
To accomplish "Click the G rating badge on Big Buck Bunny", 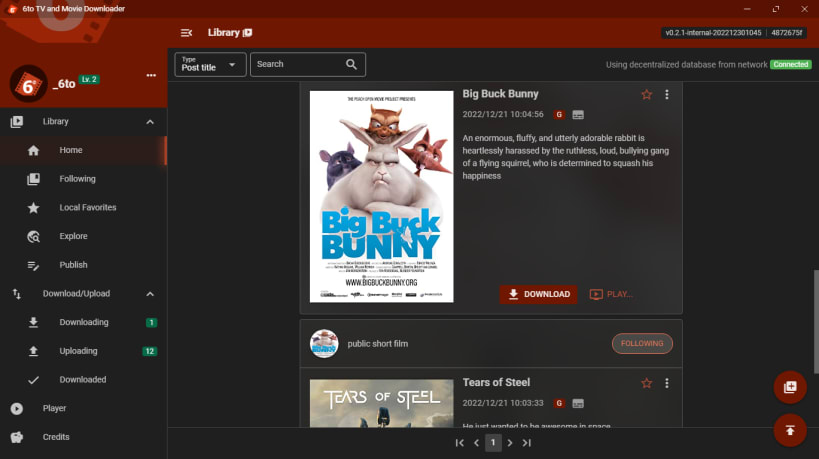I will coord(559,115).
